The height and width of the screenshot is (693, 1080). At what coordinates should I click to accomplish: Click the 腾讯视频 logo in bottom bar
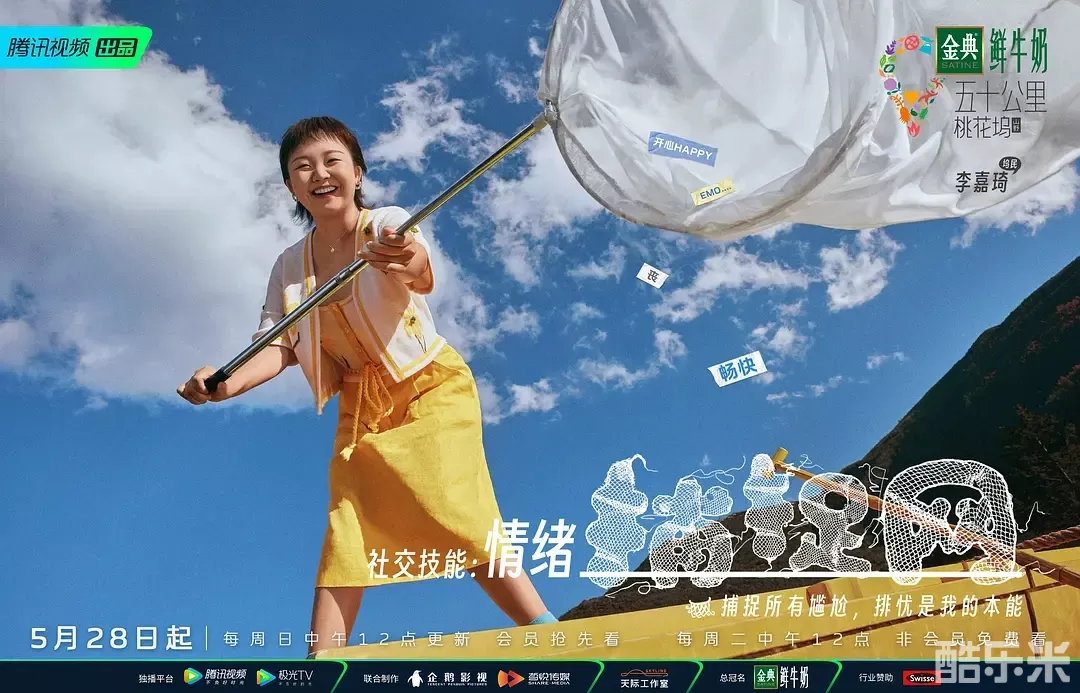[x=215, y=676]
